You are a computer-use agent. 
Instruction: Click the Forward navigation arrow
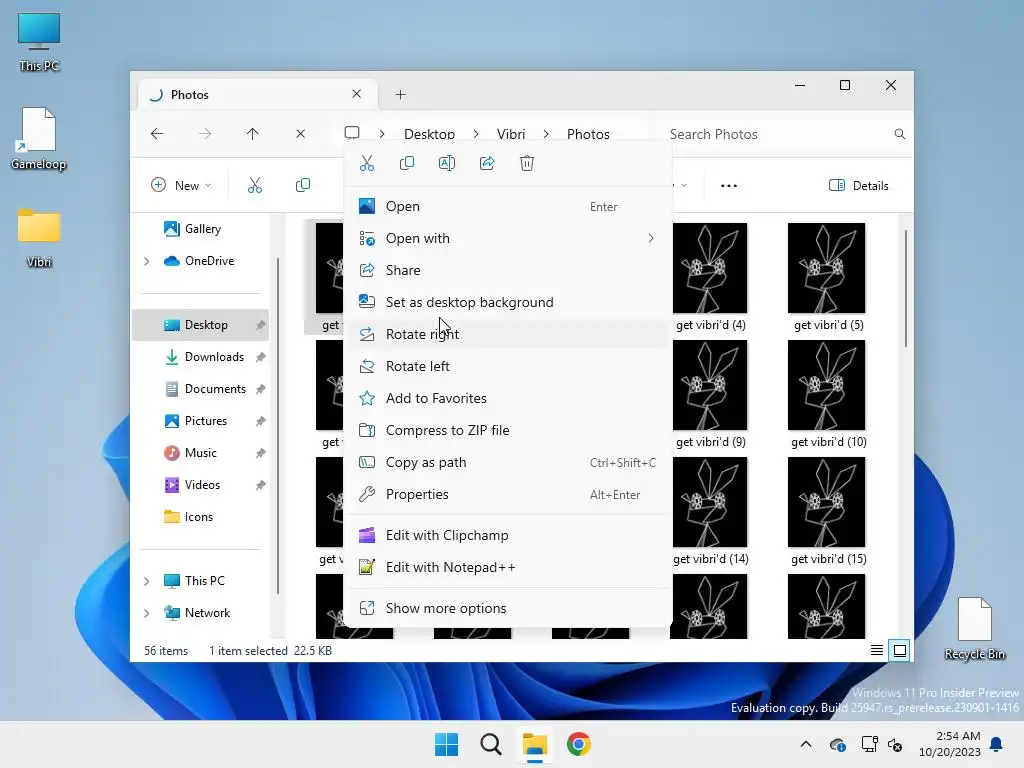coord(204,134)
